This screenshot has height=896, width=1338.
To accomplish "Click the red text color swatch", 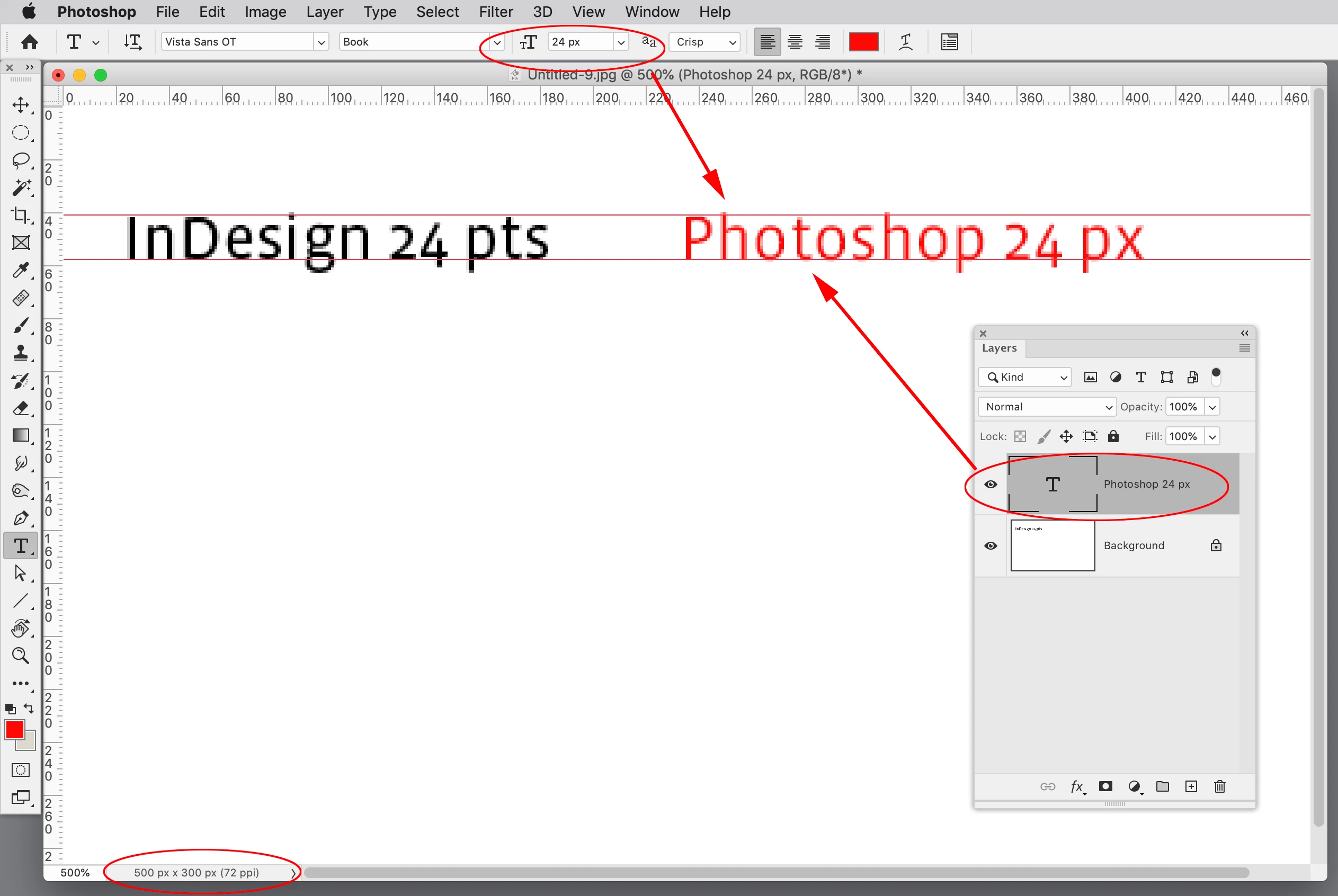I will pos(863,42).
